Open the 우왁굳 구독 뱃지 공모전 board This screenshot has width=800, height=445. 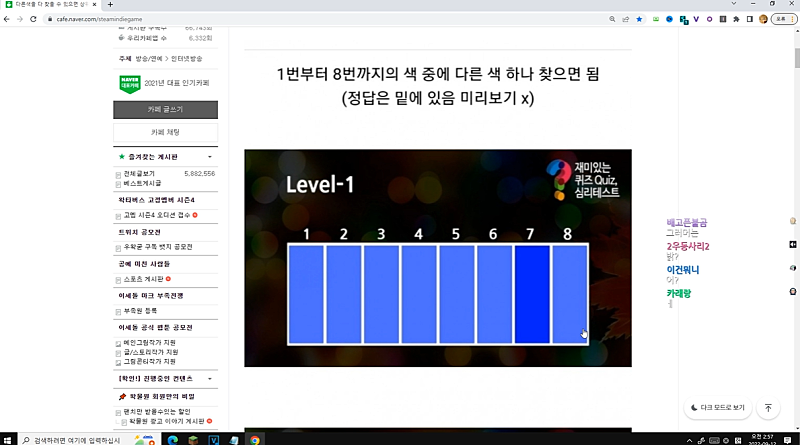[158, 247]
